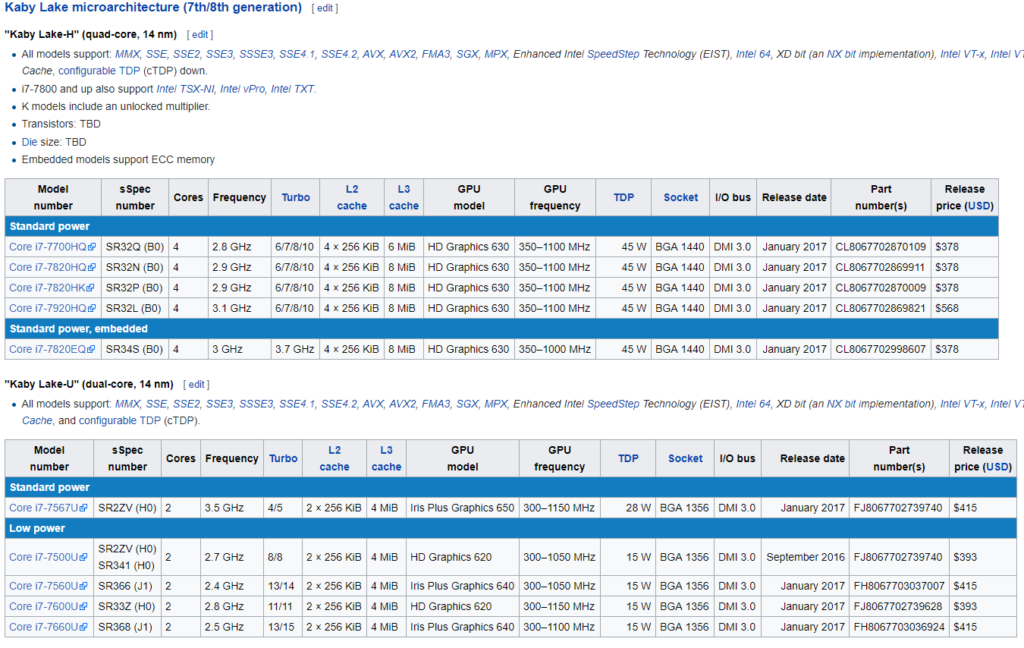This screenshot has height=648, width=1024.
Task: Select the 'Low power' row header
Action: click(x=511, y=528)
